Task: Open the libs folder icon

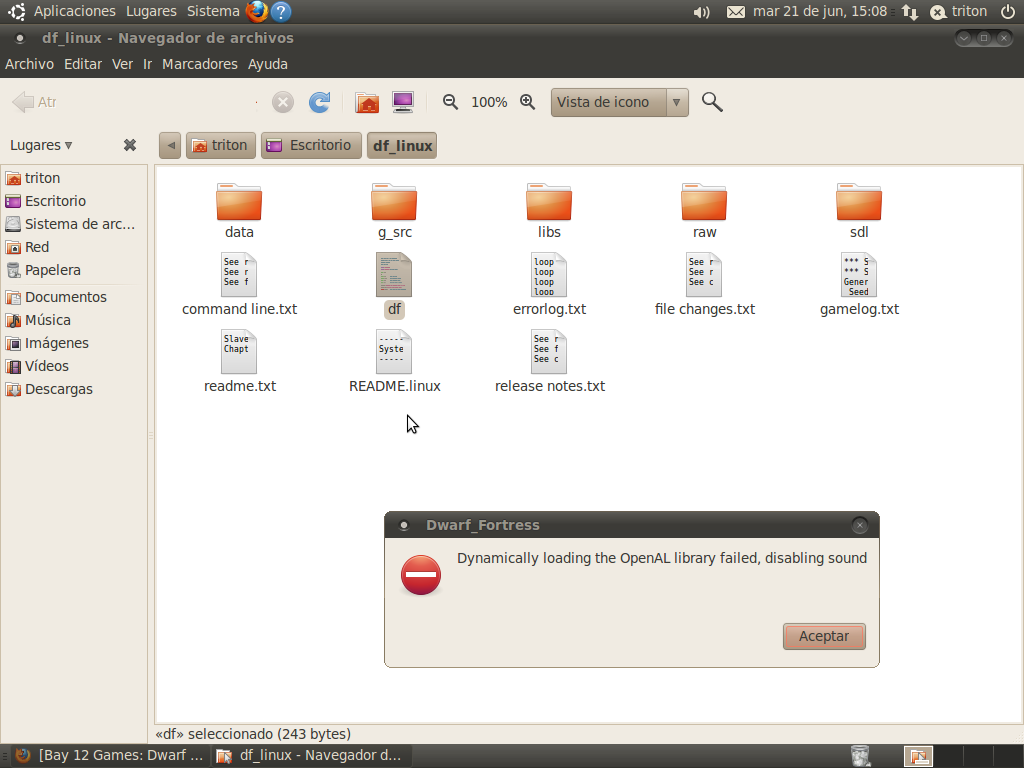Action: coord(549,202)
